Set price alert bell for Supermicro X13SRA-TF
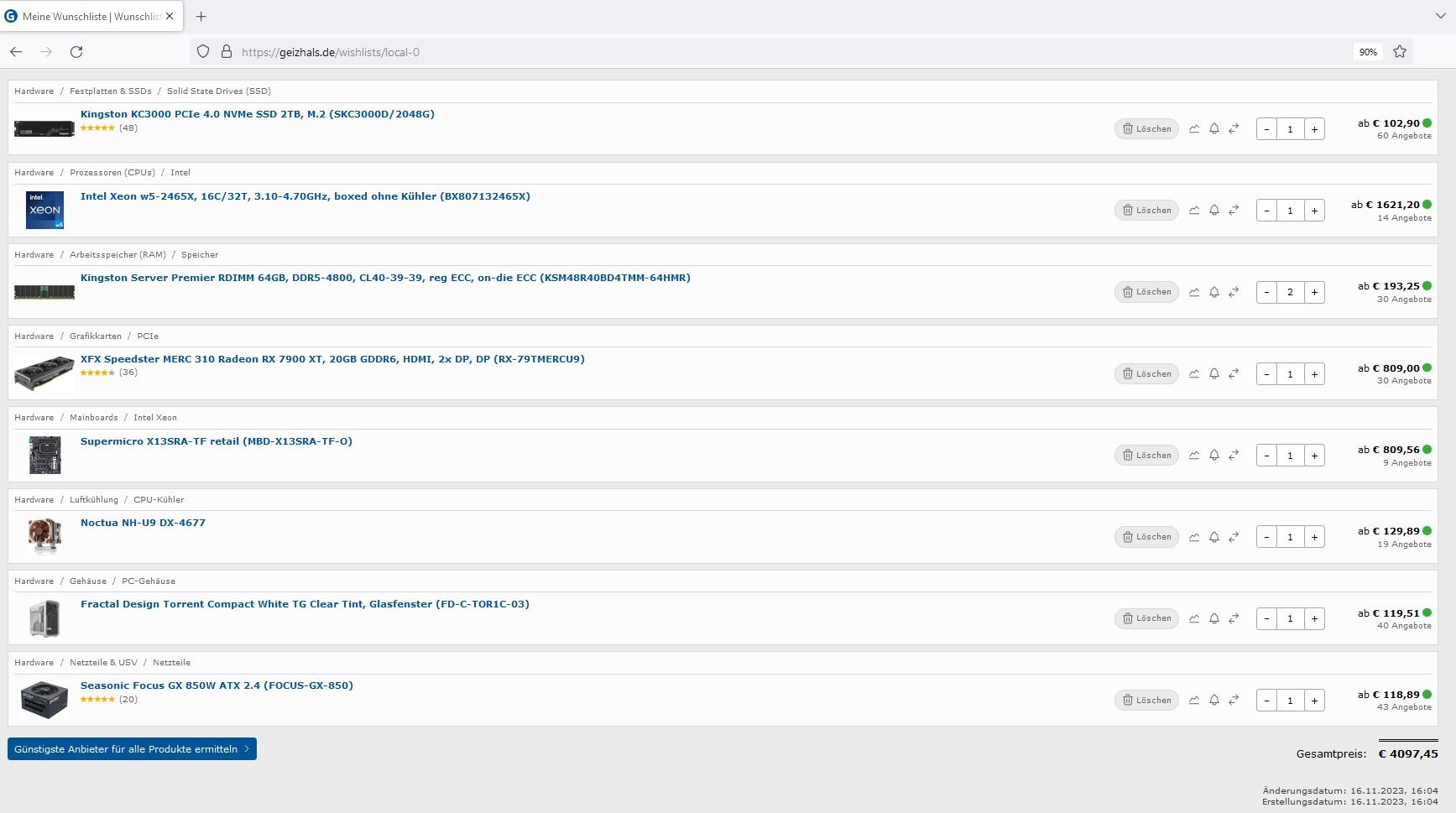This screenshot has width=1456, height=813. pos(1214,456)
